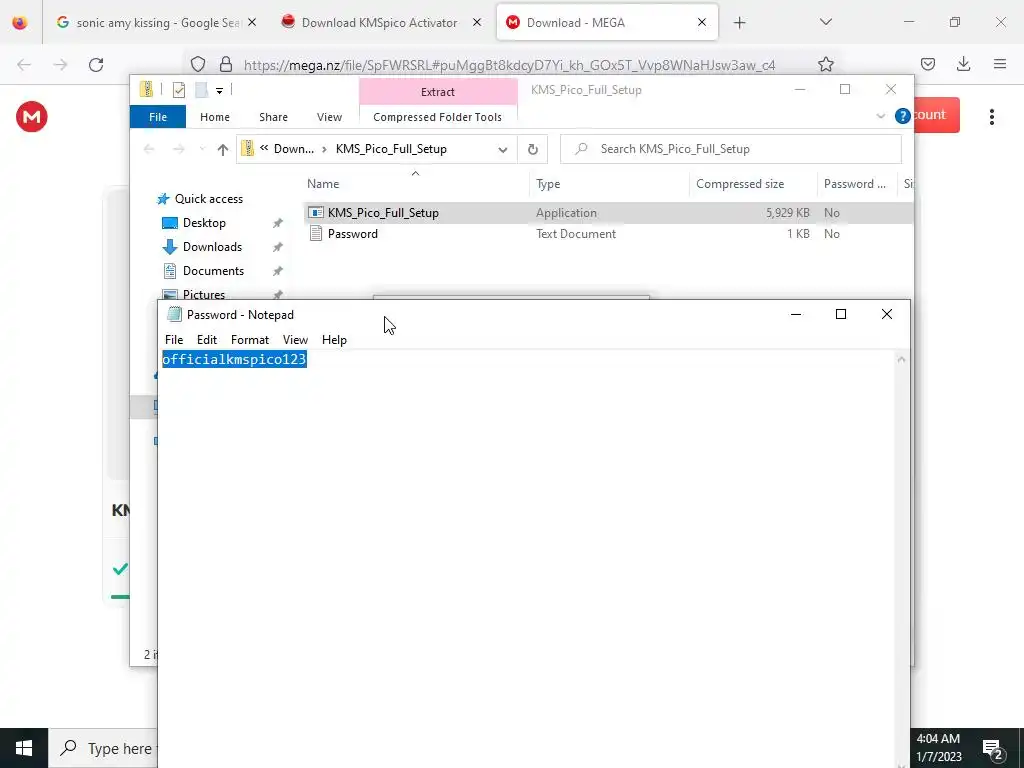This screenshot has height=768, width=1024.
Task: Open address bar history dropdown arrow
Action: tap(503, 150)
